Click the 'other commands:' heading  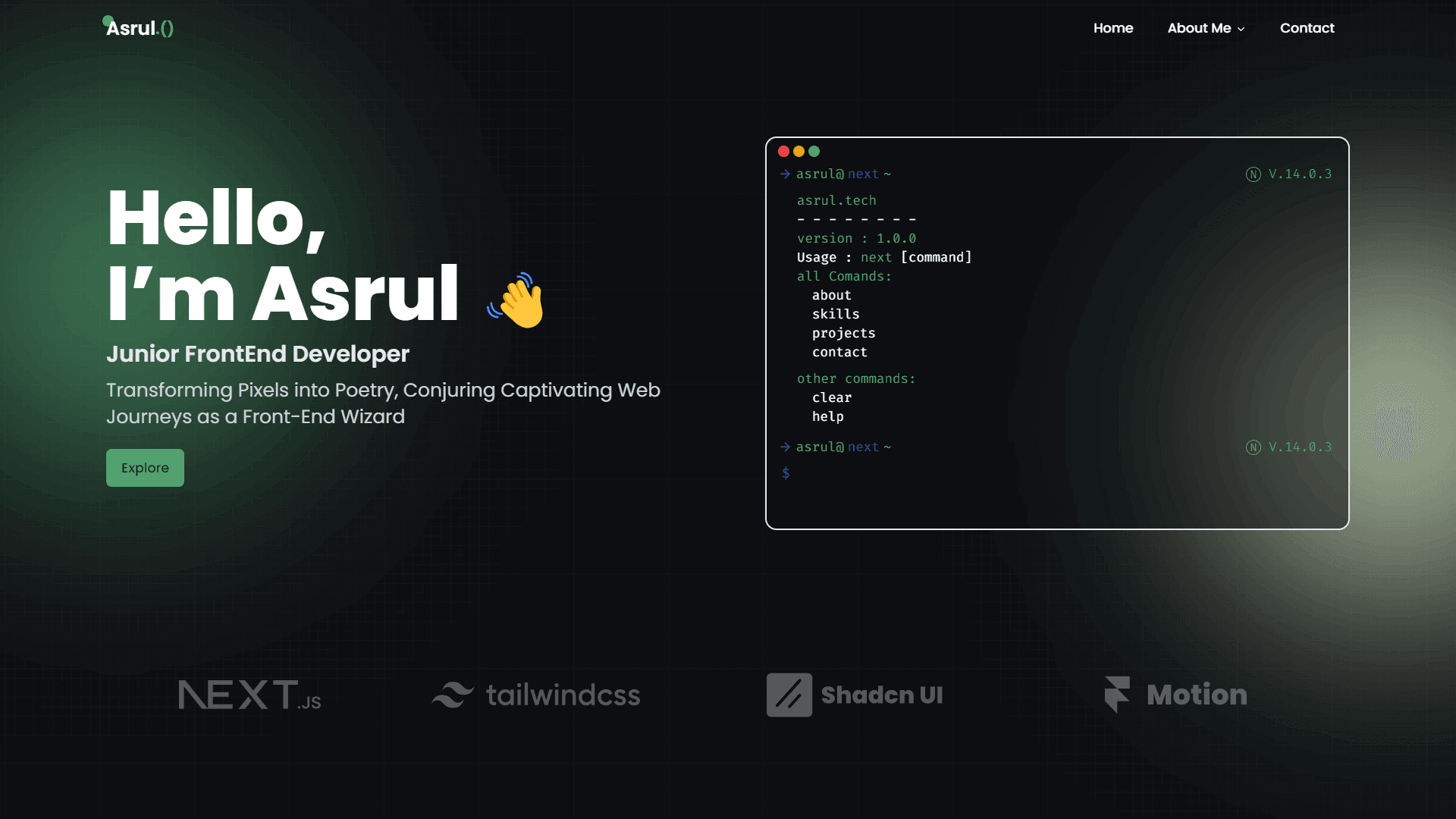pos(856,378)
